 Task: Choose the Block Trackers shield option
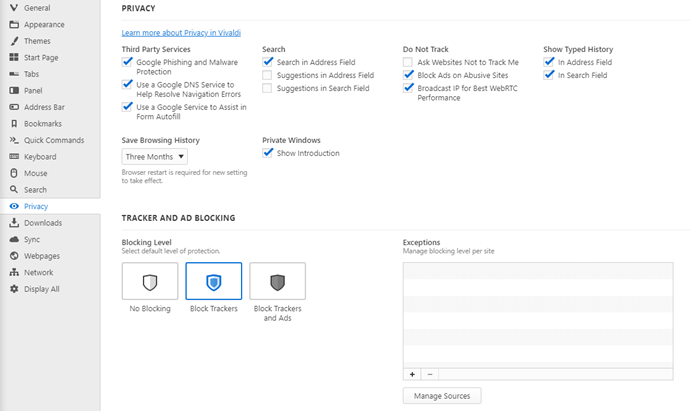[214, 281]
